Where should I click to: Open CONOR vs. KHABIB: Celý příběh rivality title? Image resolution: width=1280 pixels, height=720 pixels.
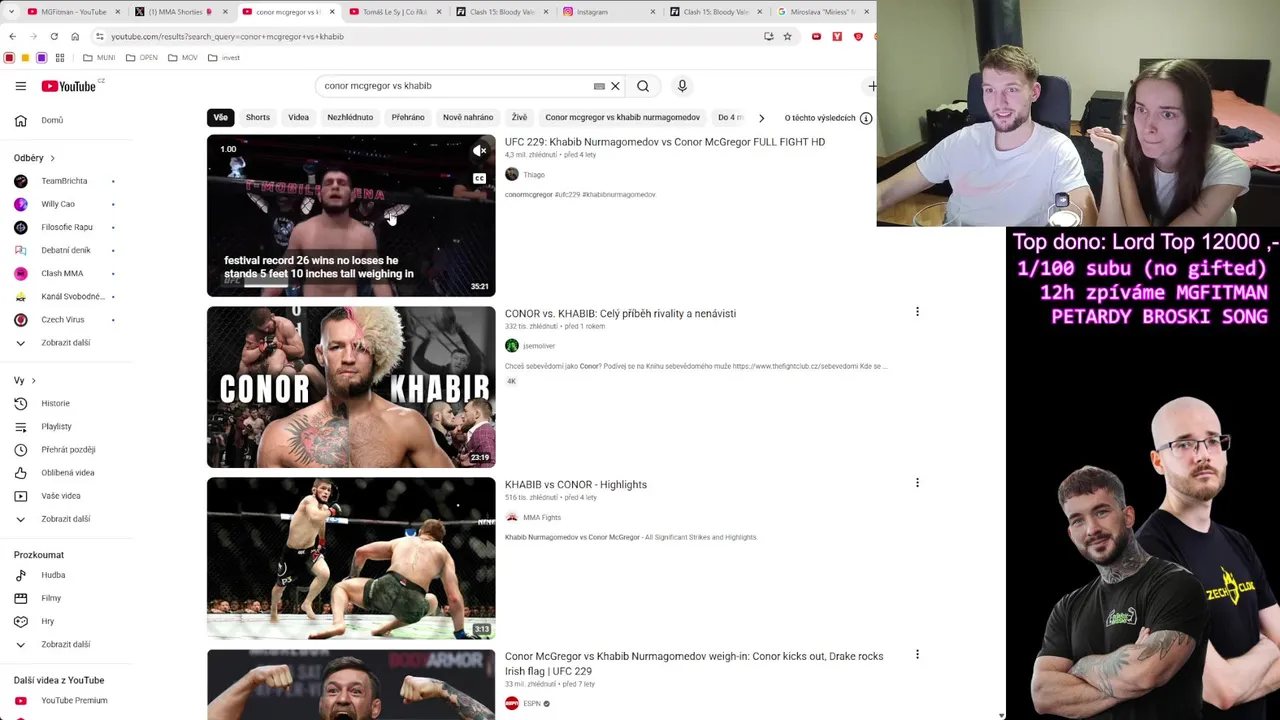pos(620,313)
